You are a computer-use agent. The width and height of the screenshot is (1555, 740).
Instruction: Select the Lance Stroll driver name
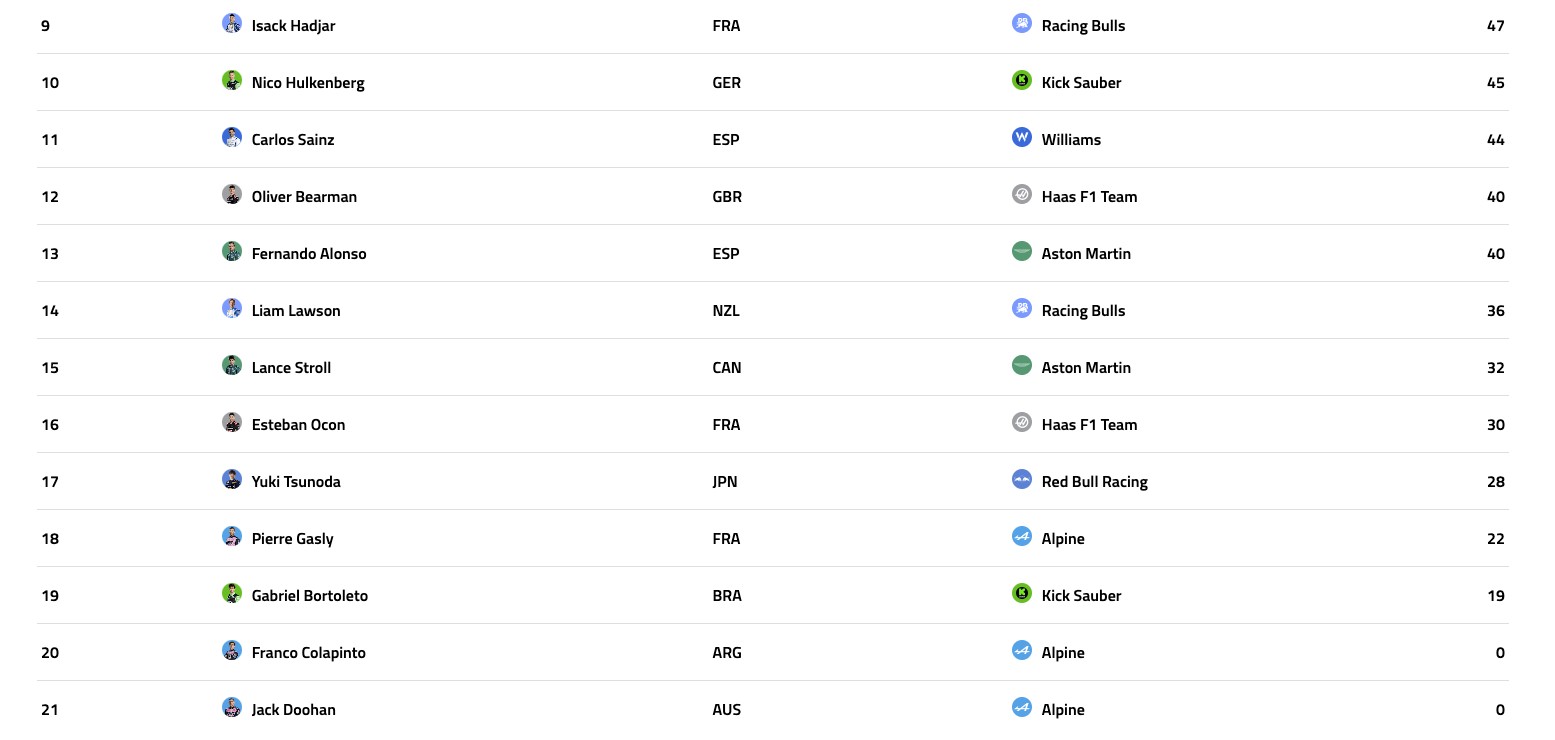291,368
